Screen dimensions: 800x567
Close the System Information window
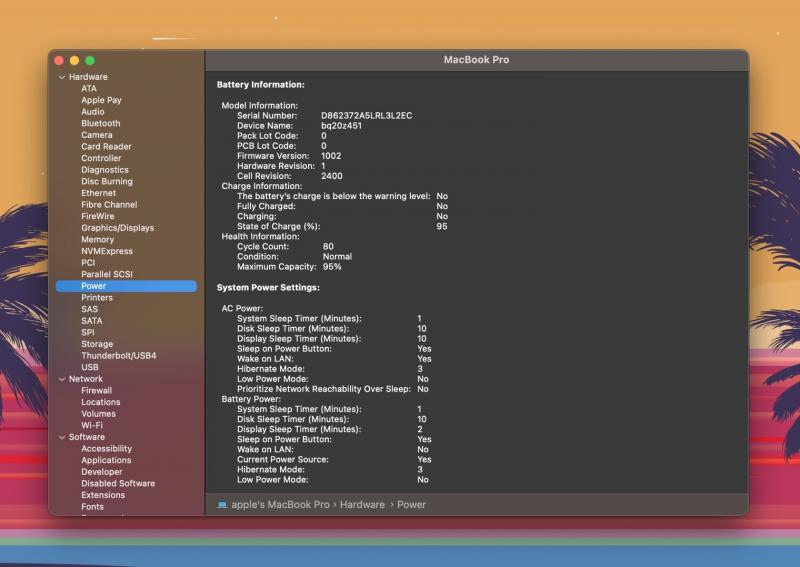click(59, 61)
